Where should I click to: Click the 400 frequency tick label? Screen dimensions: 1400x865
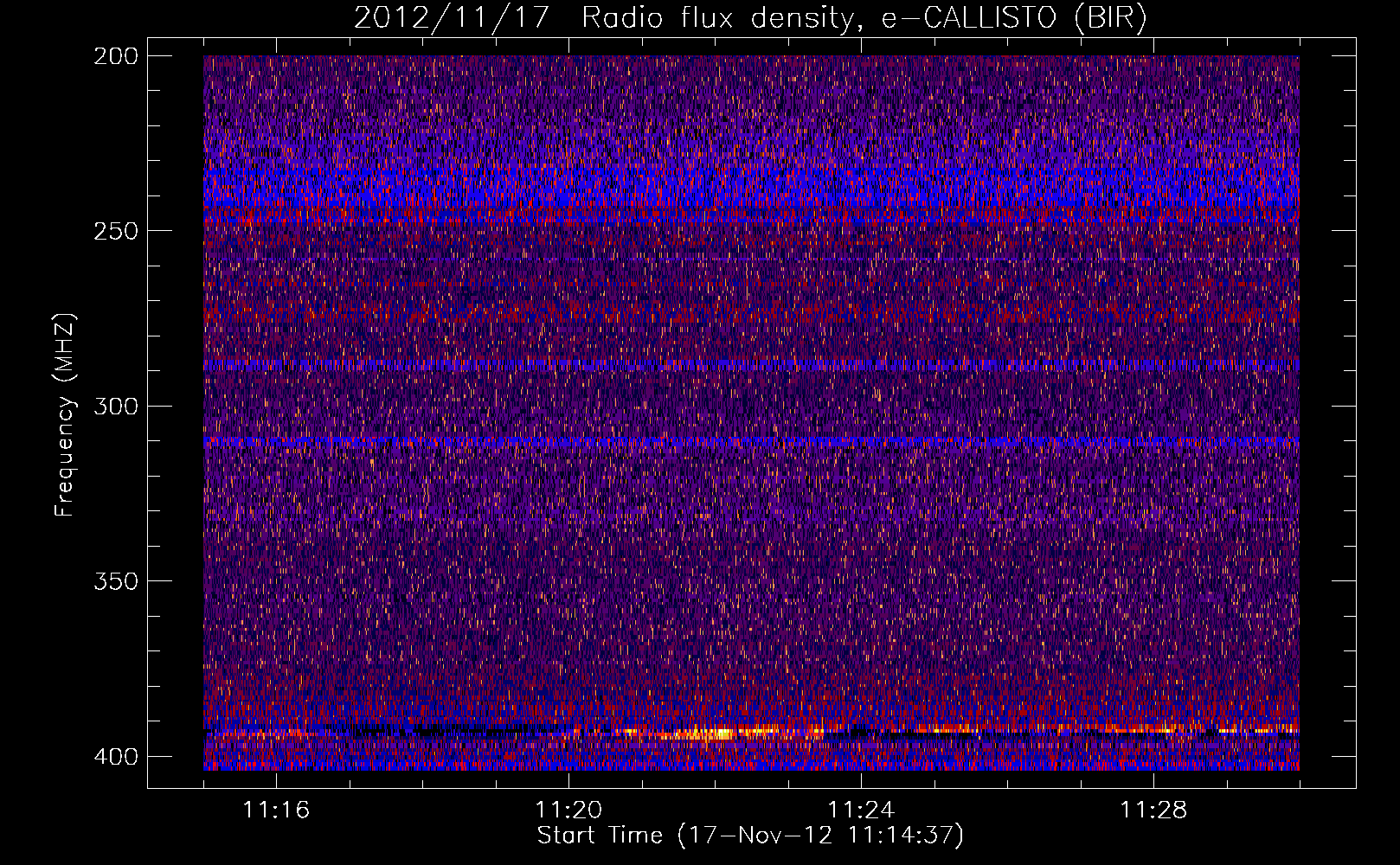point(115,756)
